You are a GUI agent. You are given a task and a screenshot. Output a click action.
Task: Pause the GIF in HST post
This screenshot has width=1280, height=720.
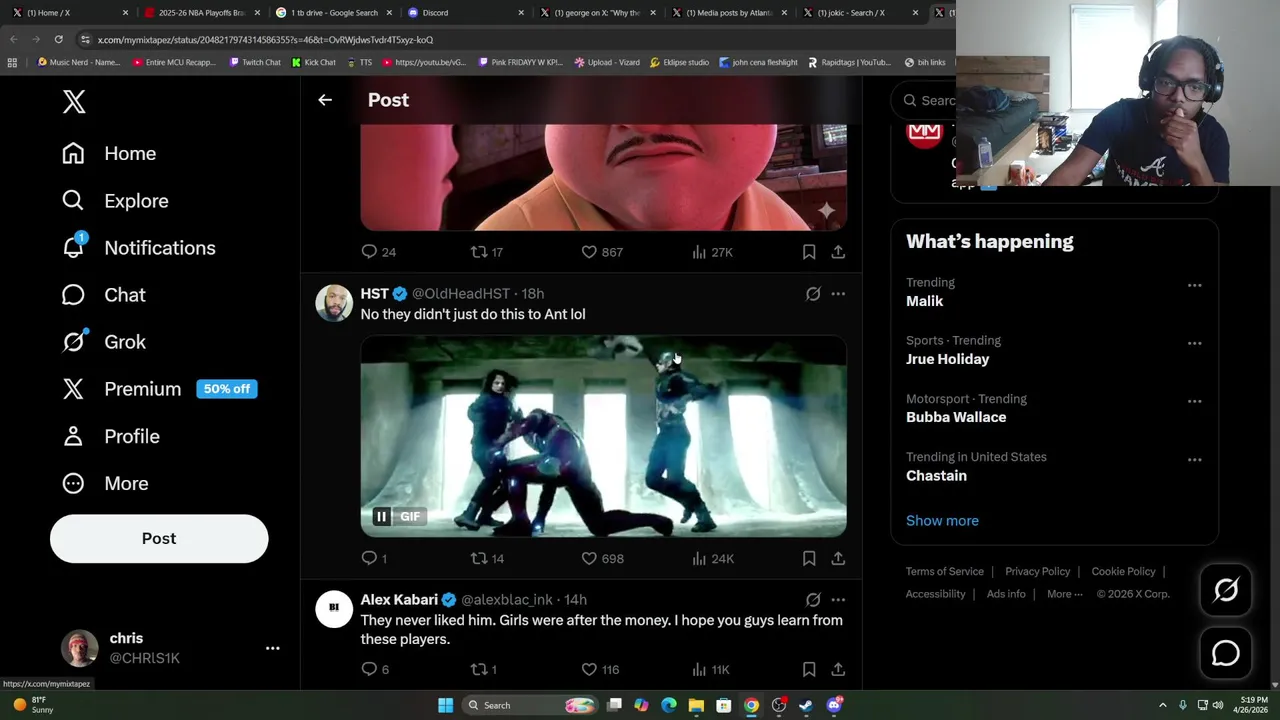point(381,516)
